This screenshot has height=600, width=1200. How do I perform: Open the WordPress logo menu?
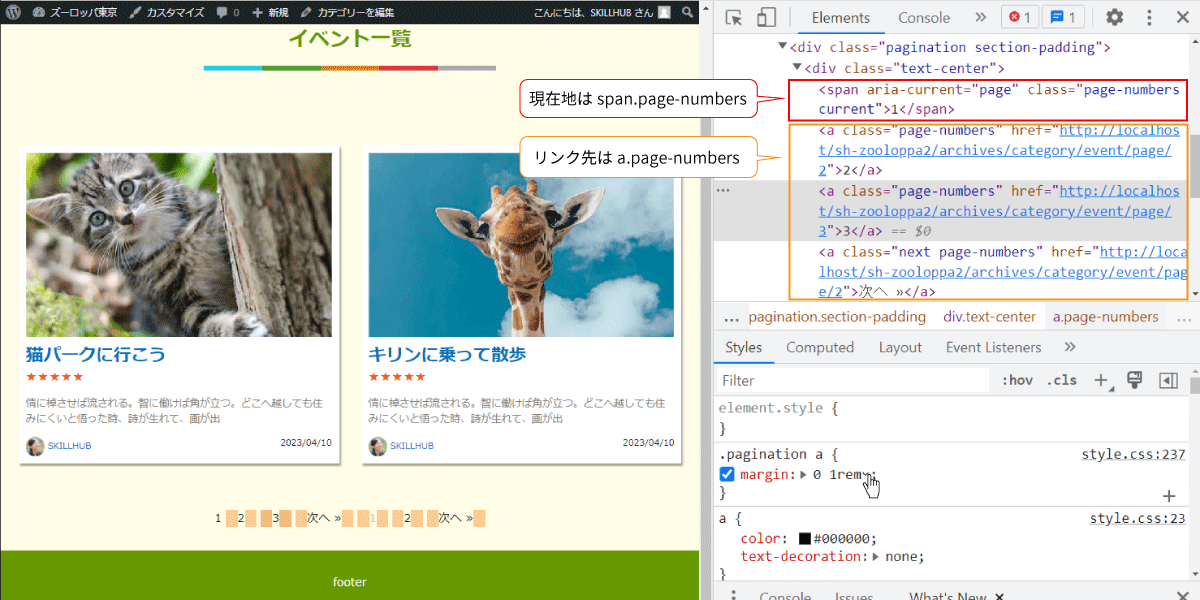[x=14, y=12]
